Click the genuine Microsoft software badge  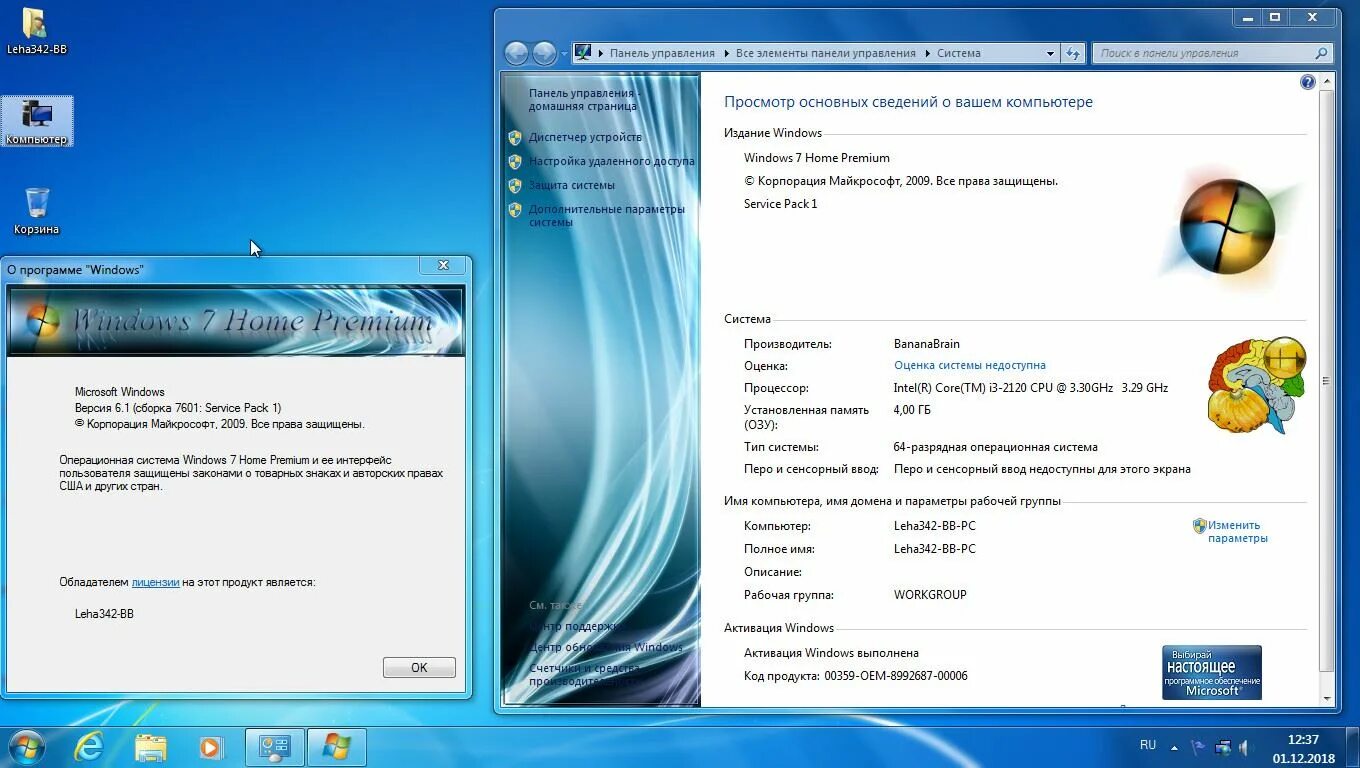tap(1212, 672)
